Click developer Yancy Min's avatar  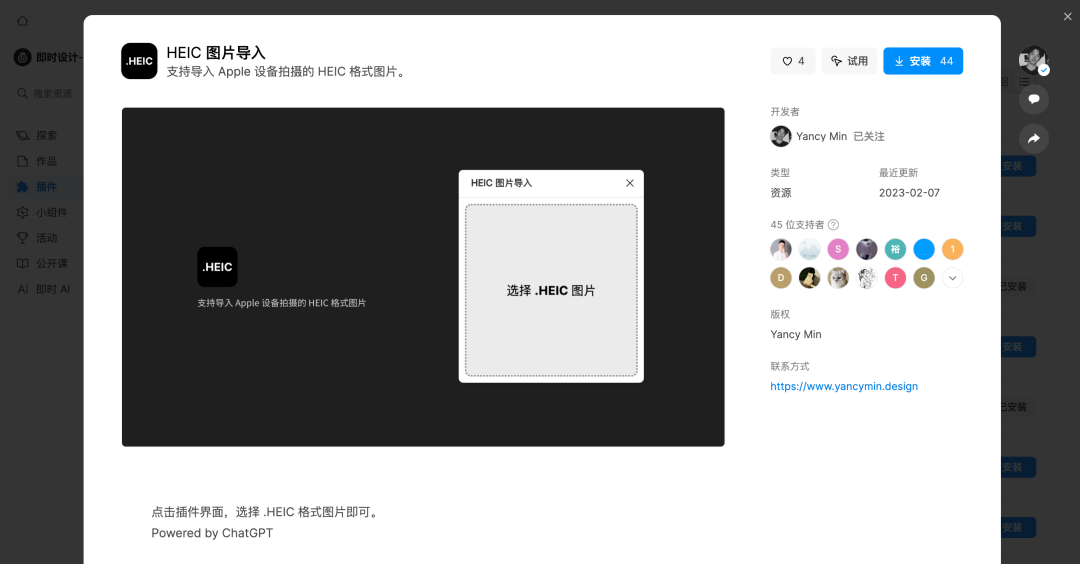pos(780,136)
